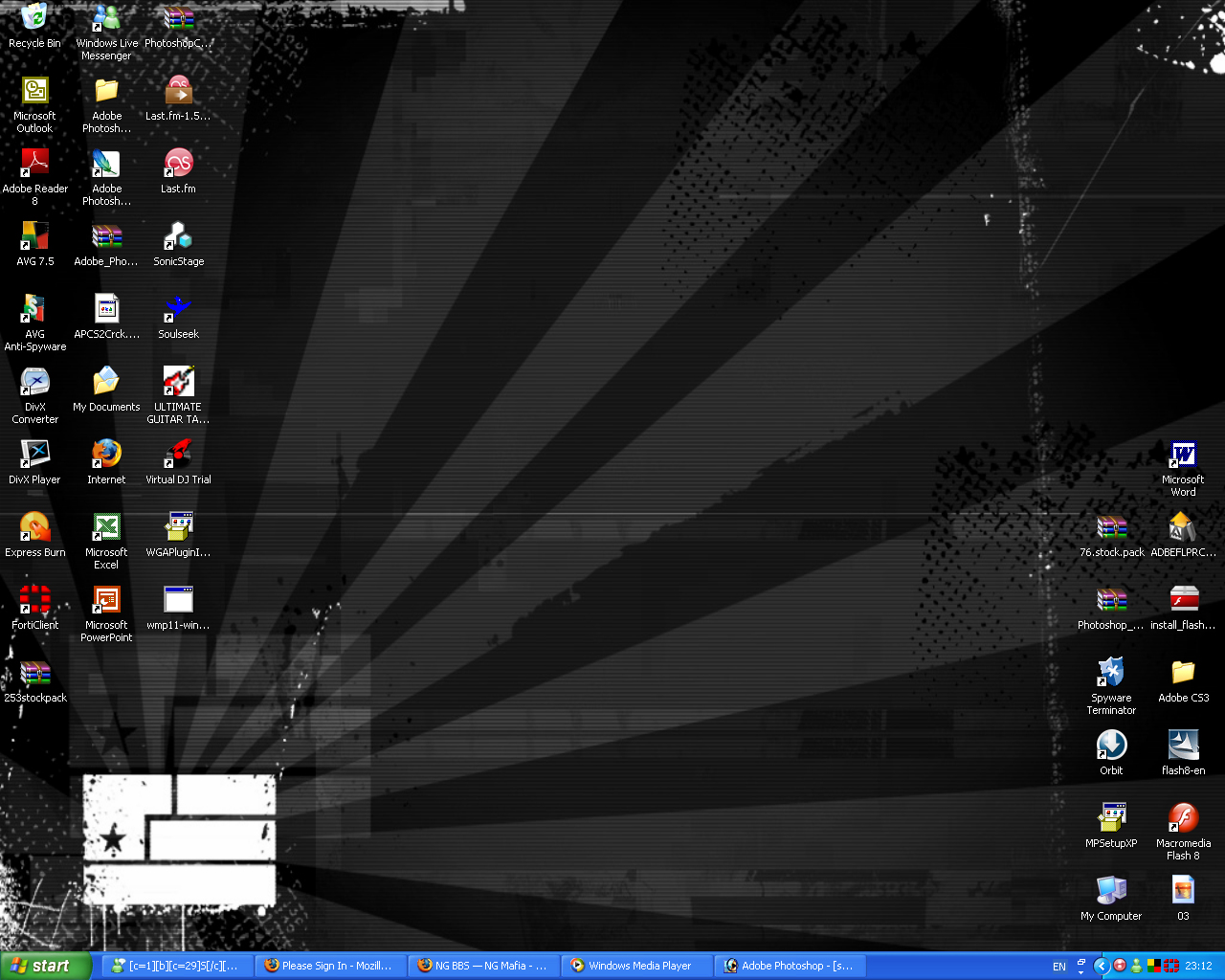This screenshot has height=980, width=1225.
Task: Open the green Messenger tray icon
Action: [1137, 966]
